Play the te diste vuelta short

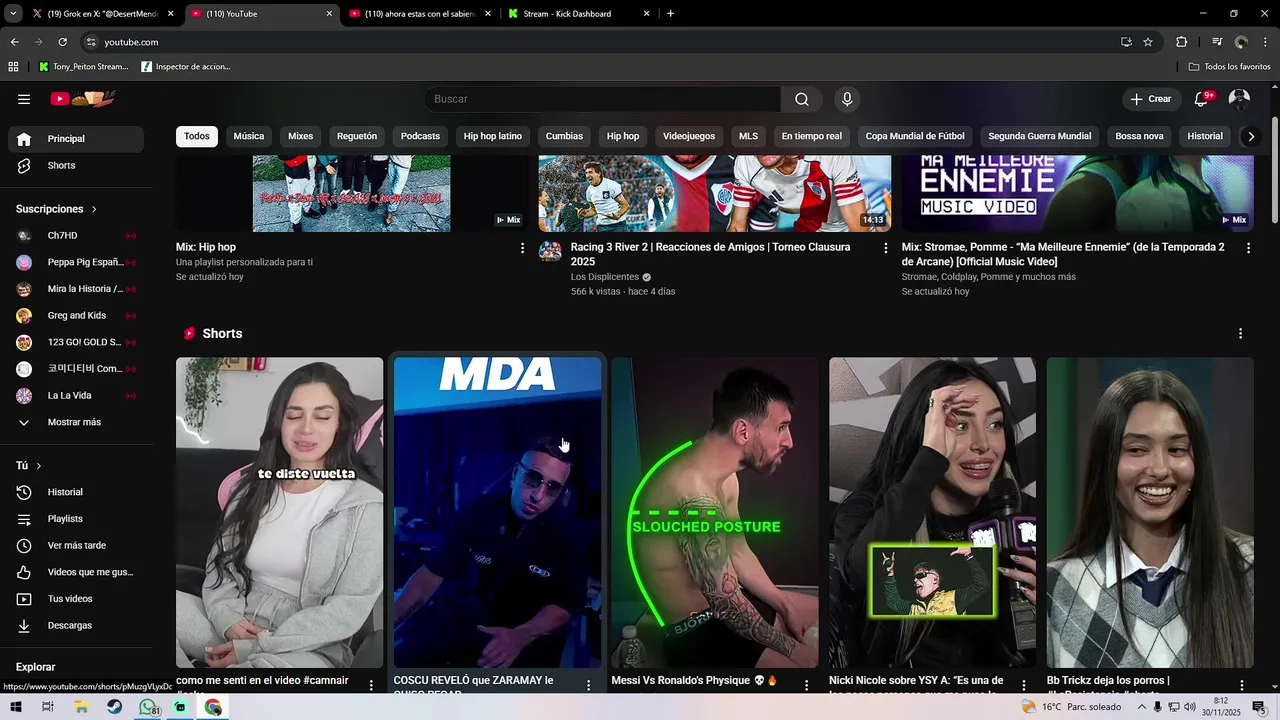279,512
